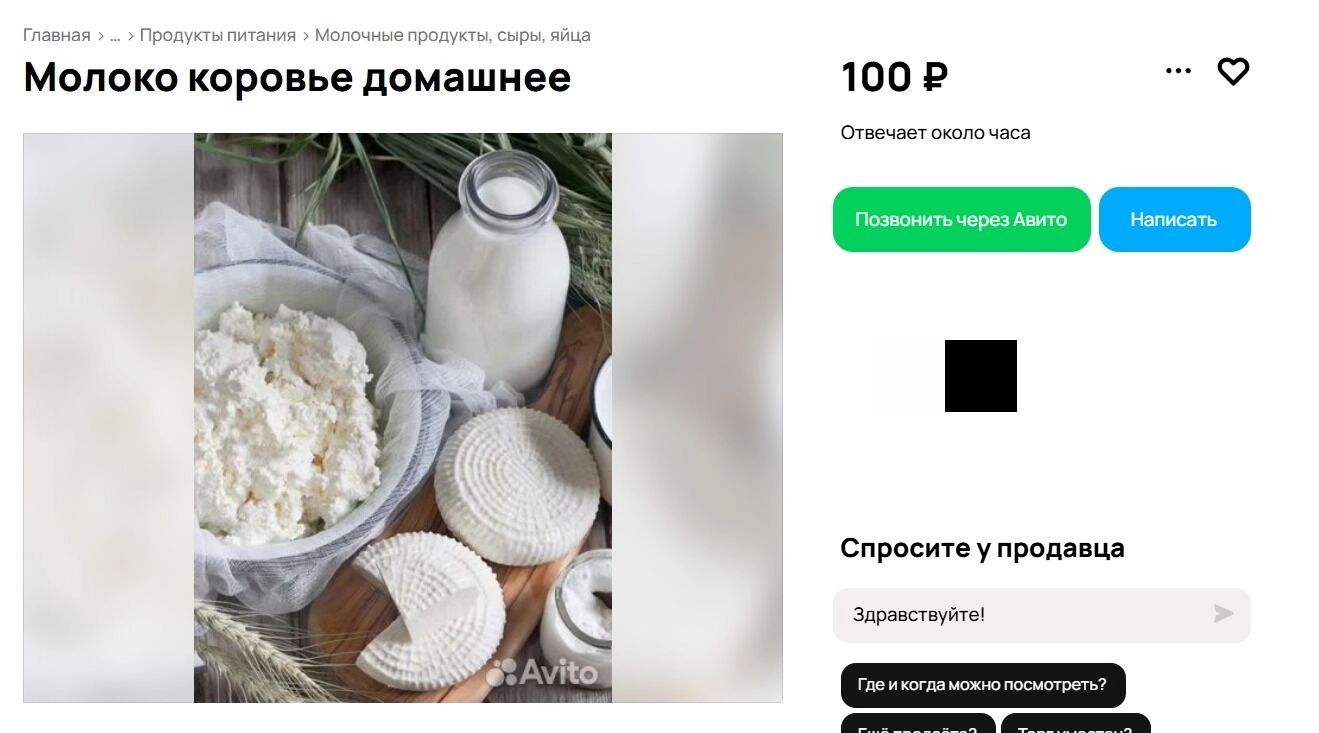Image resolution: width=1319 pixels, height=733 pixels.
Task: Expand the collapsed breadcrumb ellipsis
Action: pyautogui.click(x=115, y=36)
